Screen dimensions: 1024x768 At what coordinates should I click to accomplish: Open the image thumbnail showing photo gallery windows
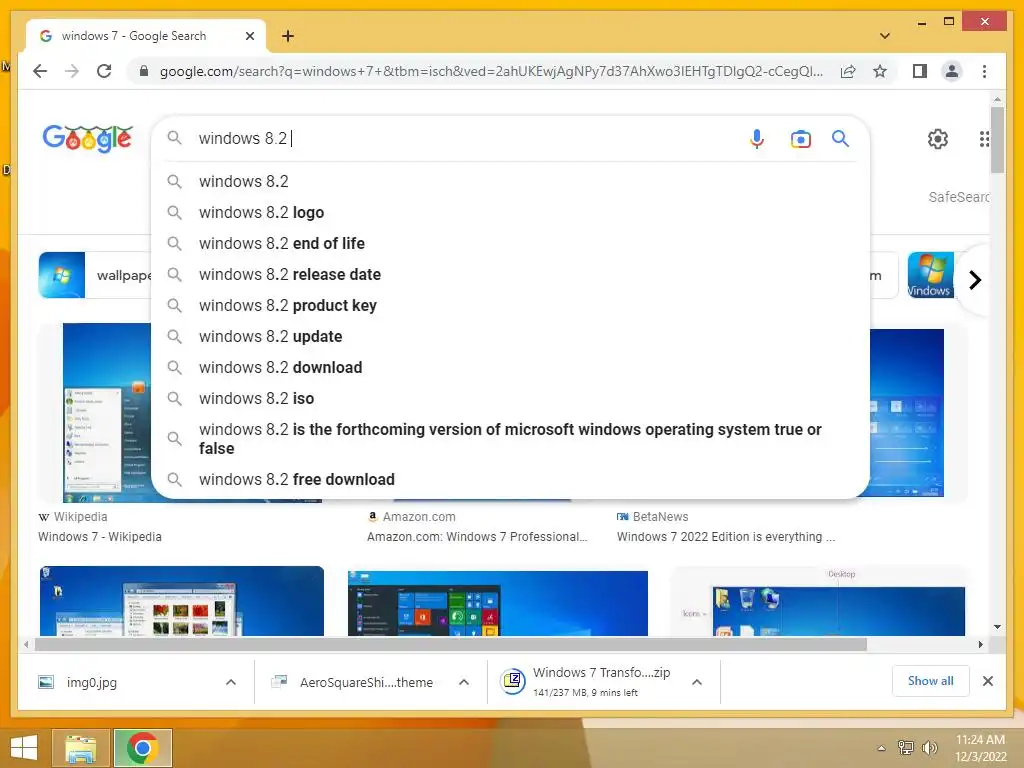(x=182, y=601)
